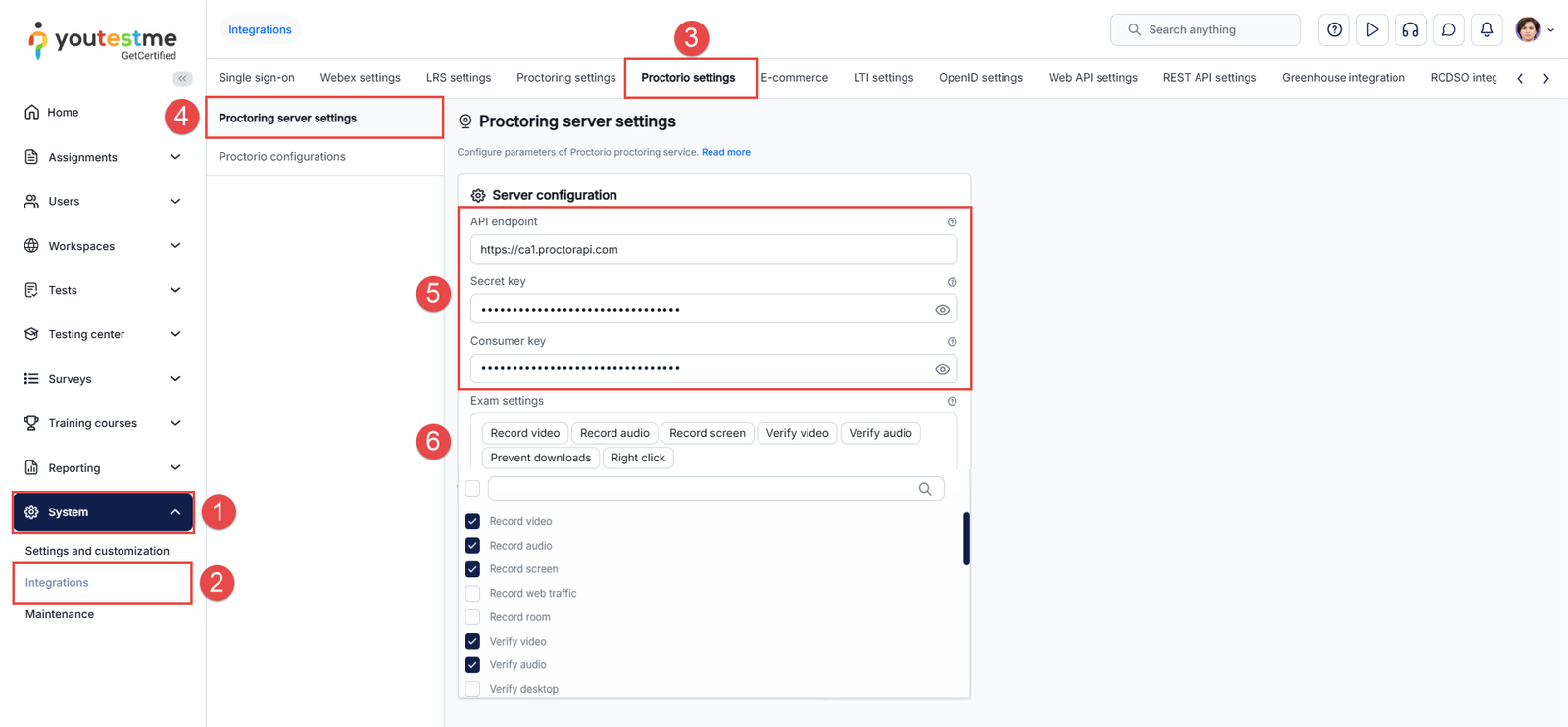
Task: Open the Proctoring settings tab
Action: point(565,78)
